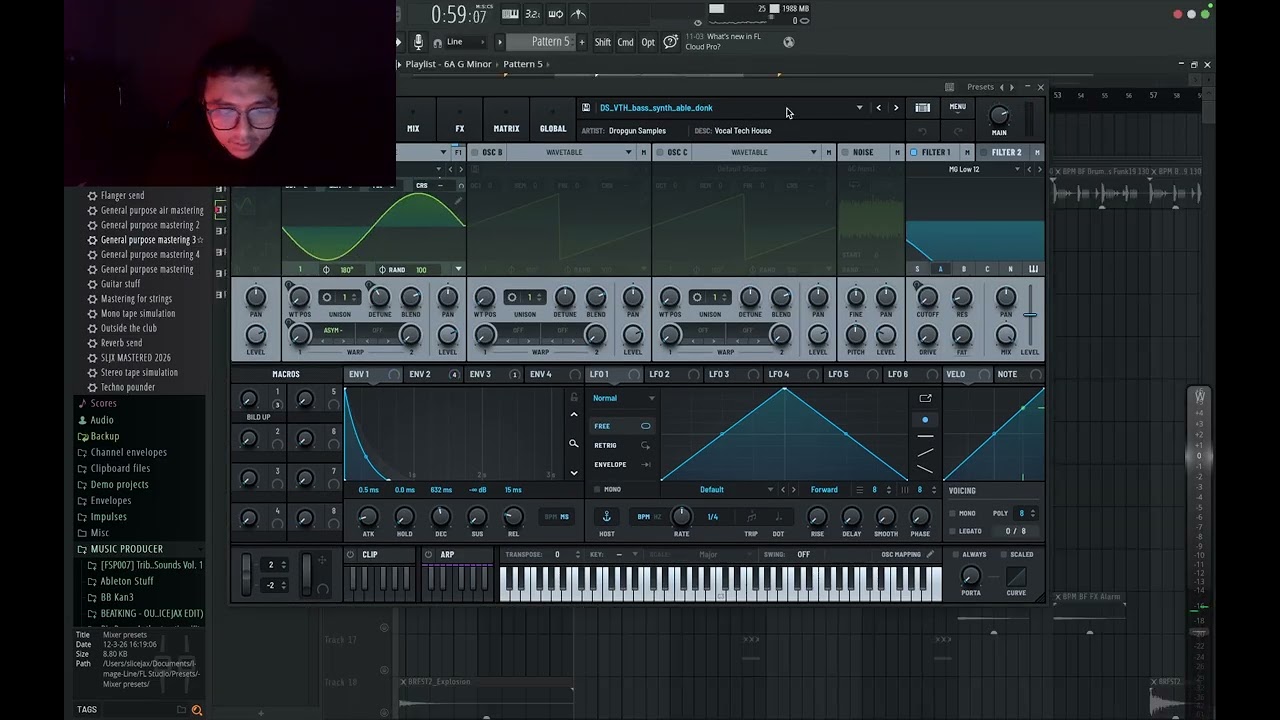Click the magnifier zoom icon in ENV 1
Screen dimensions: 1280x720
(573, 443)
